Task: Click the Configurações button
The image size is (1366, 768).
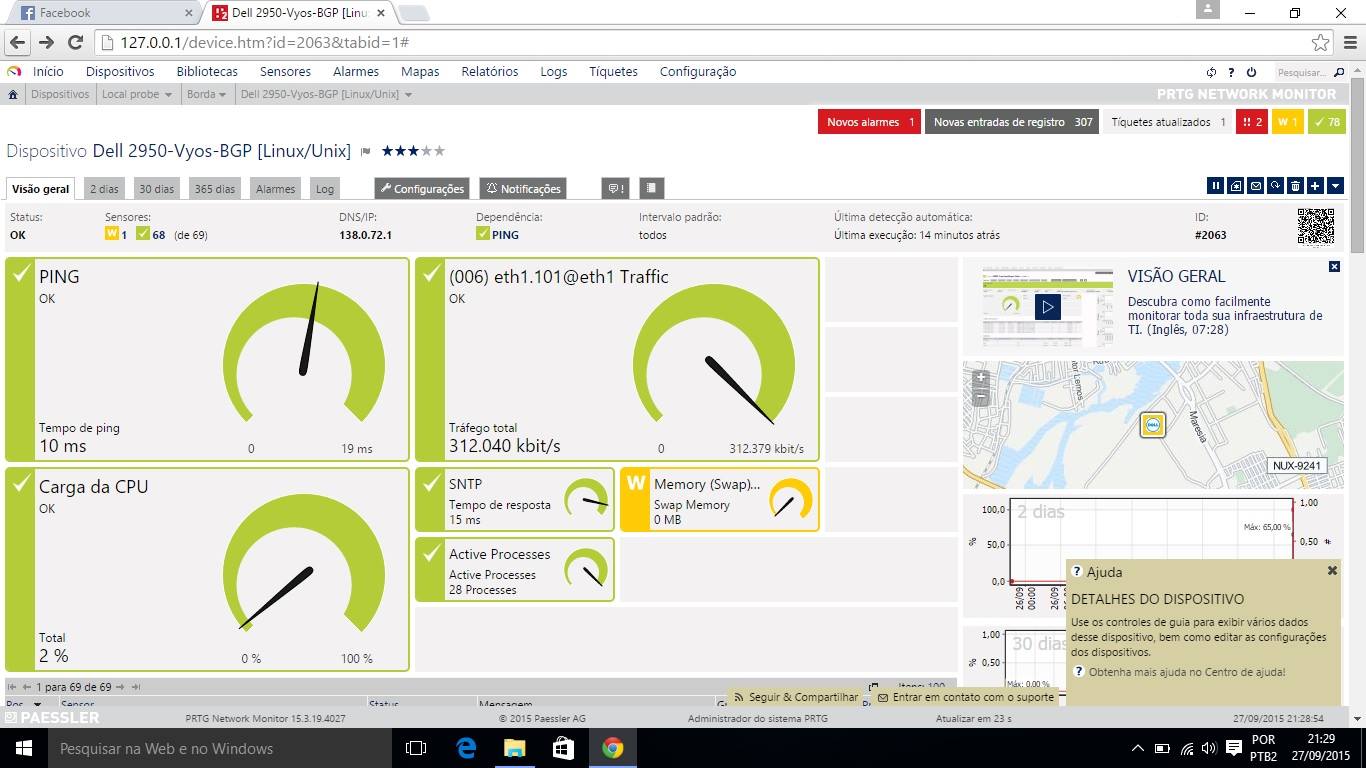Action: click(422, 188)
